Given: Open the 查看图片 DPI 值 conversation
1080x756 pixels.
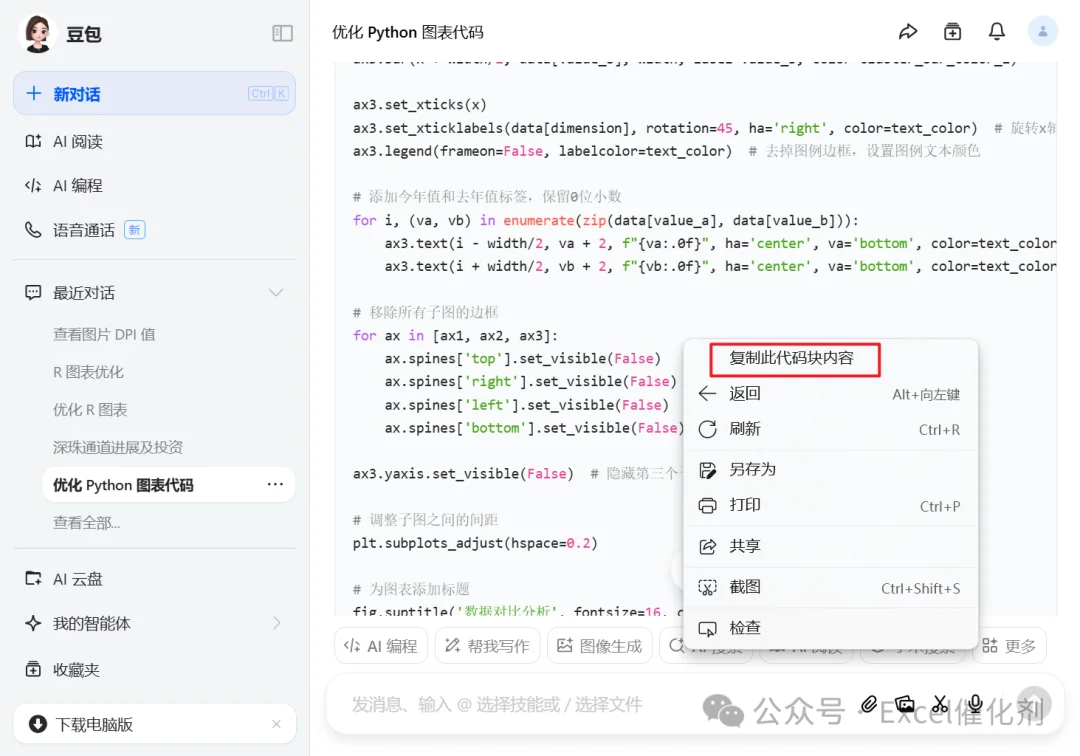Looking at the screenshot, I should tap(104, 335).
